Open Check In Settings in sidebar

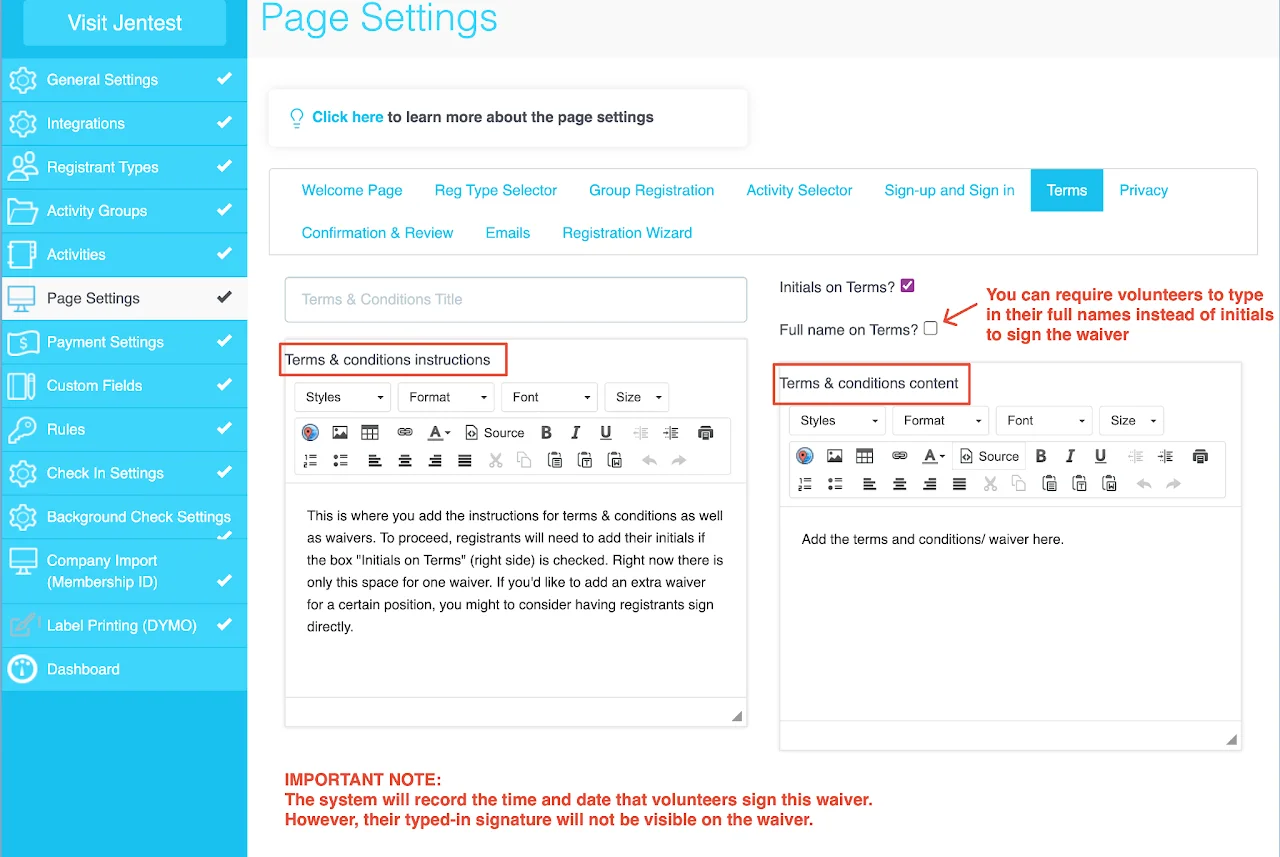tap(124, 473)
